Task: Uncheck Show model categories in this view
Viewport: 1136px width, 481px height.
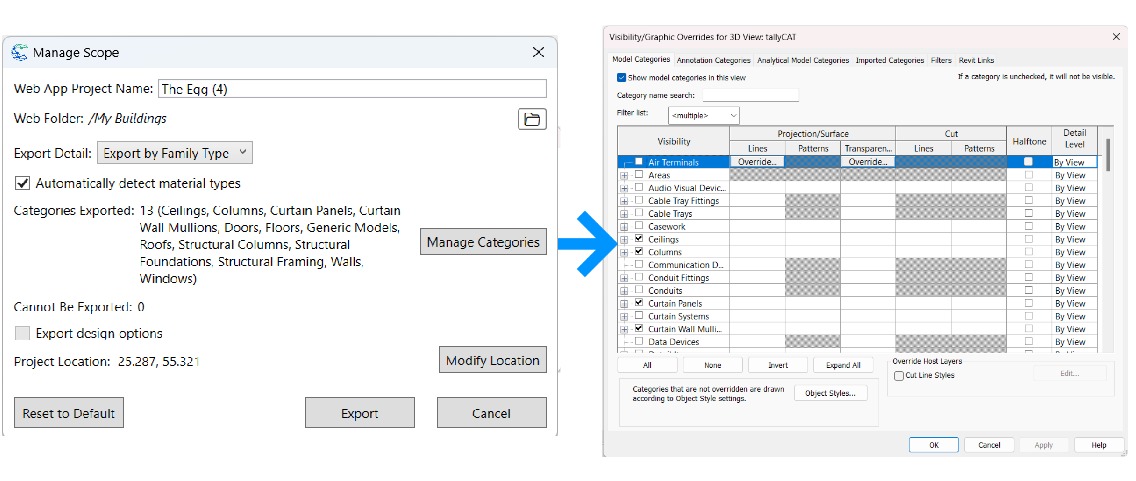Action: pyautogui.click(x=621, y=77)
